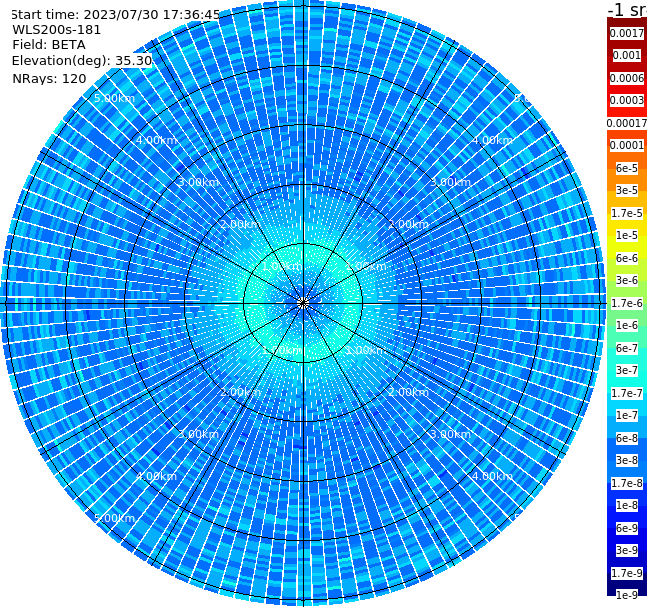The height and width of the screenshot is (607, 647).
Task: Click the Field: BETA label
Action: pos(49,45)
